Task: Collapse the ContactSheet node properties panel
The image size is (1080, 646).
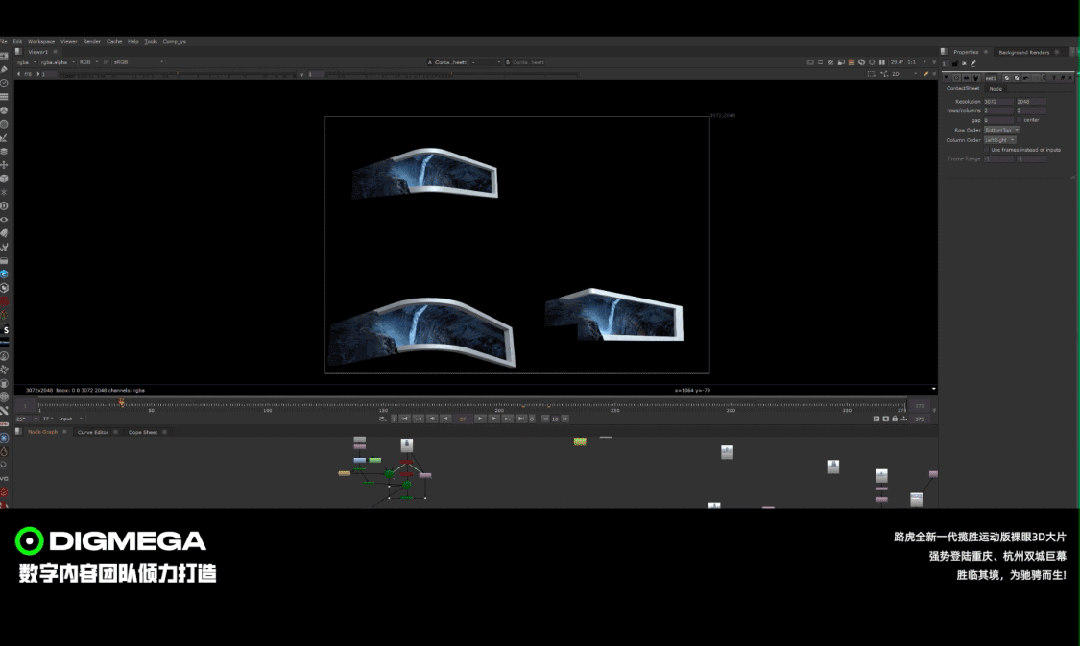Action: click(x=946, y=78)
